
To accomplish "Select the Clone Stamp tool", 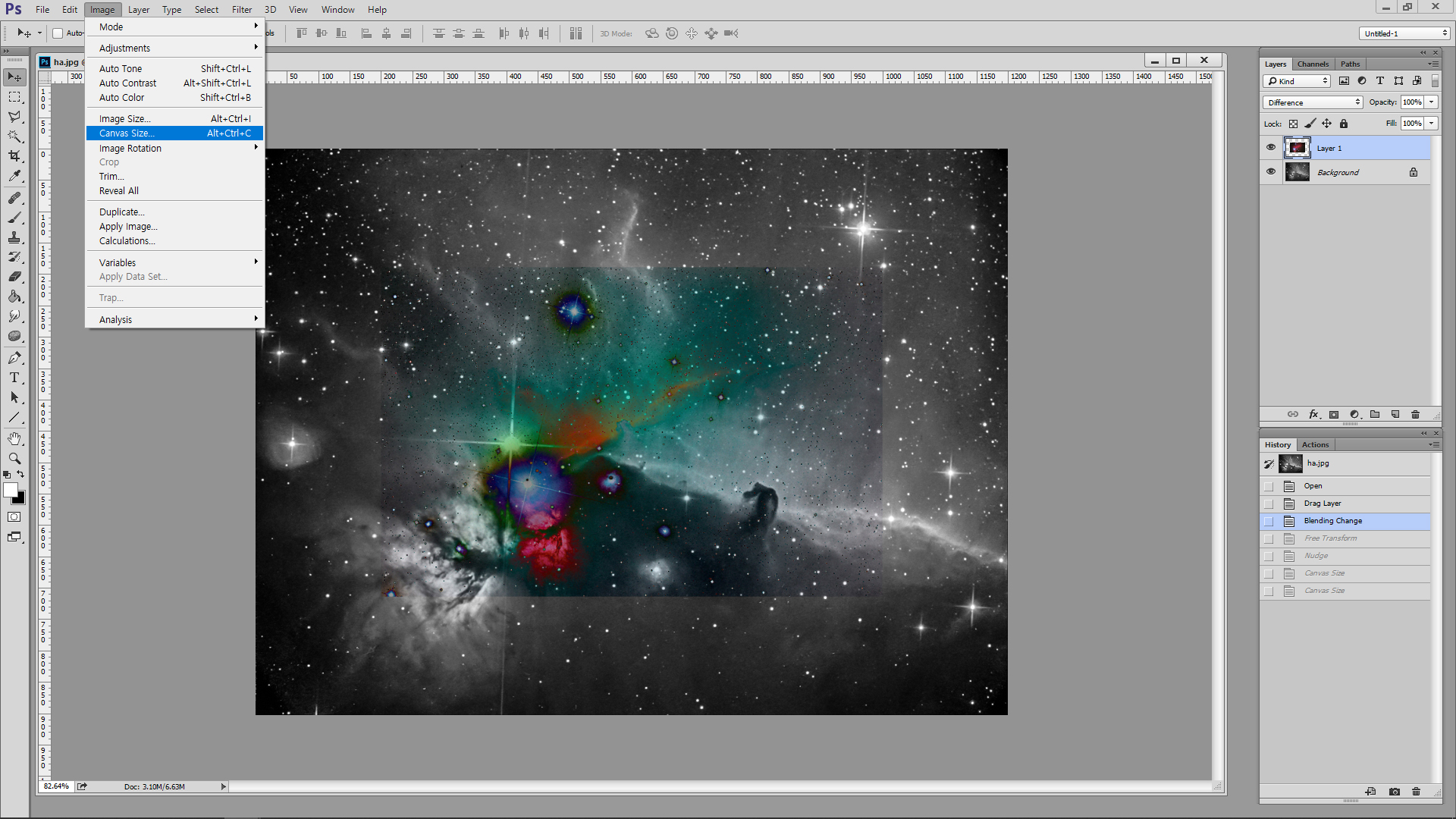I will [14, 237].
